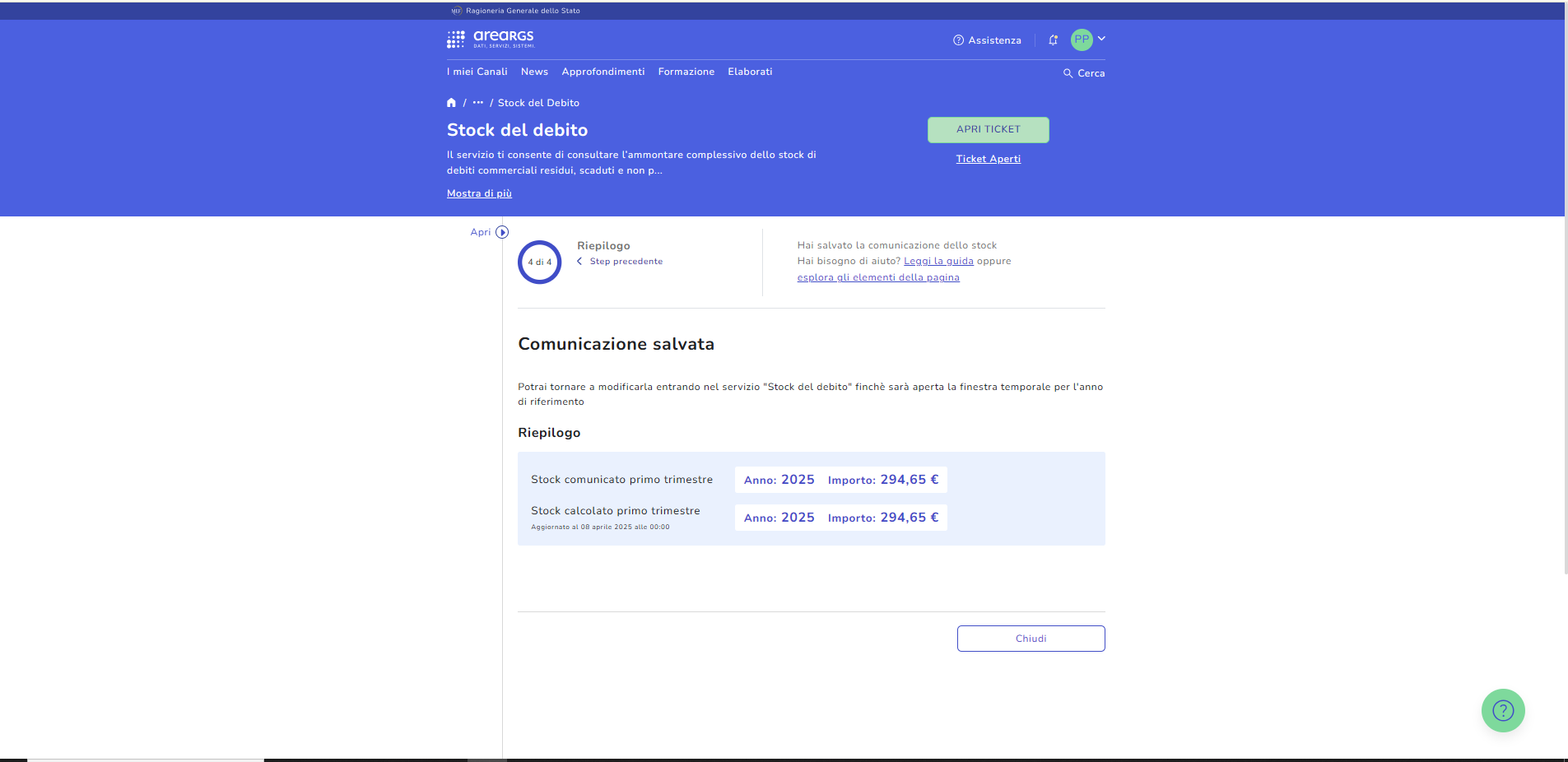The width and height of the screenshot is (1568, 762).
Task: Click the areaRGS logo icon
Action: [456, 39]
